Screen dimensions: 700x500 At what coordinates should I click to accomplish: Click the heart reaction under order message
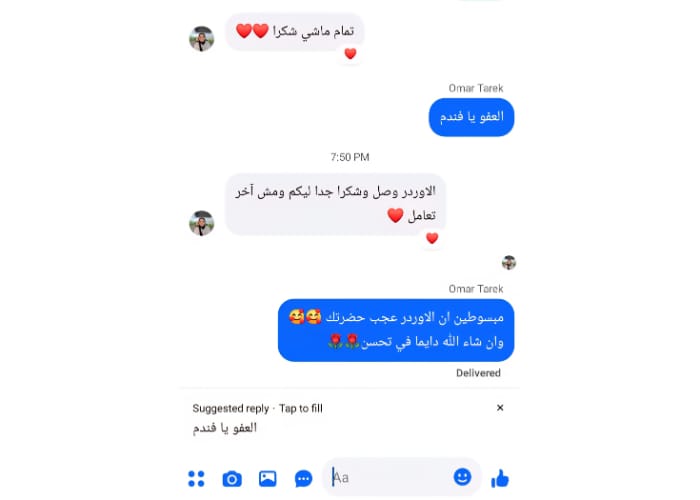(x=432, y=238)
